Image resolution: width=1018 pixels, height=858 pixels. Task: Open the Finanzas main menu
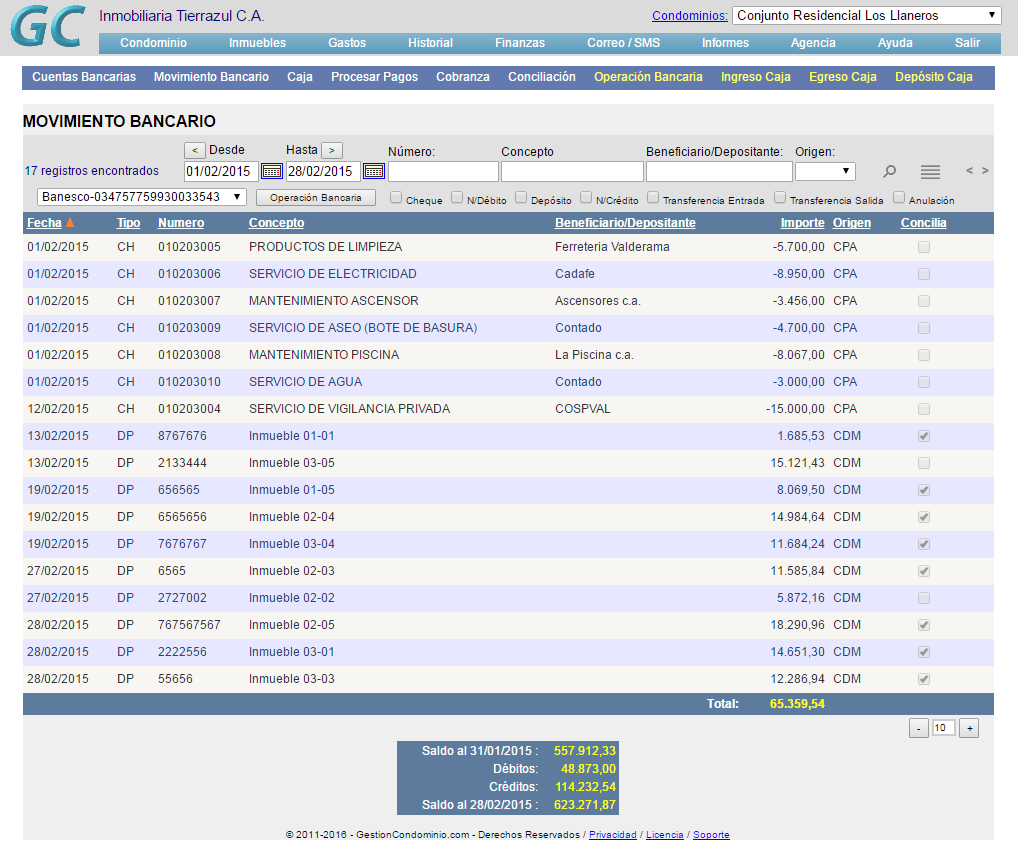[519, 43]
